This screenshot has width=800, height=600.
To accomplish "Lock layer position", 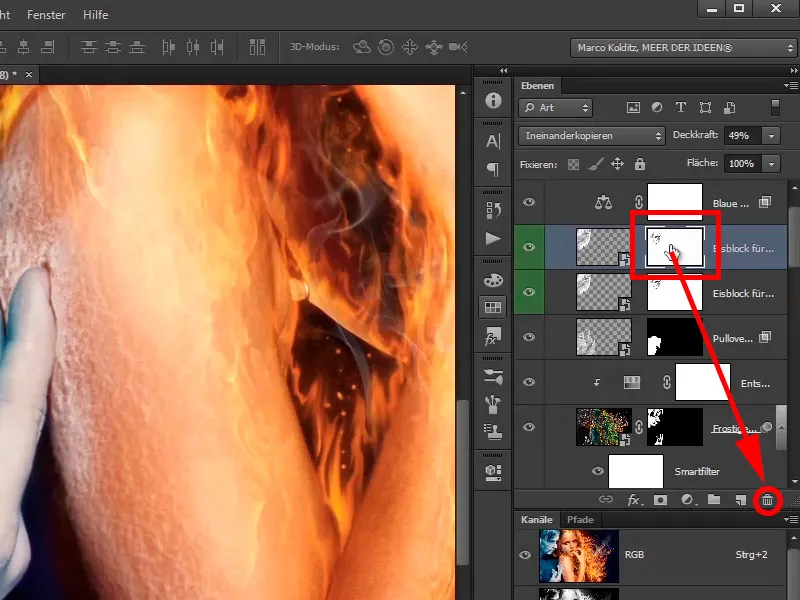I will click(617, 164).
